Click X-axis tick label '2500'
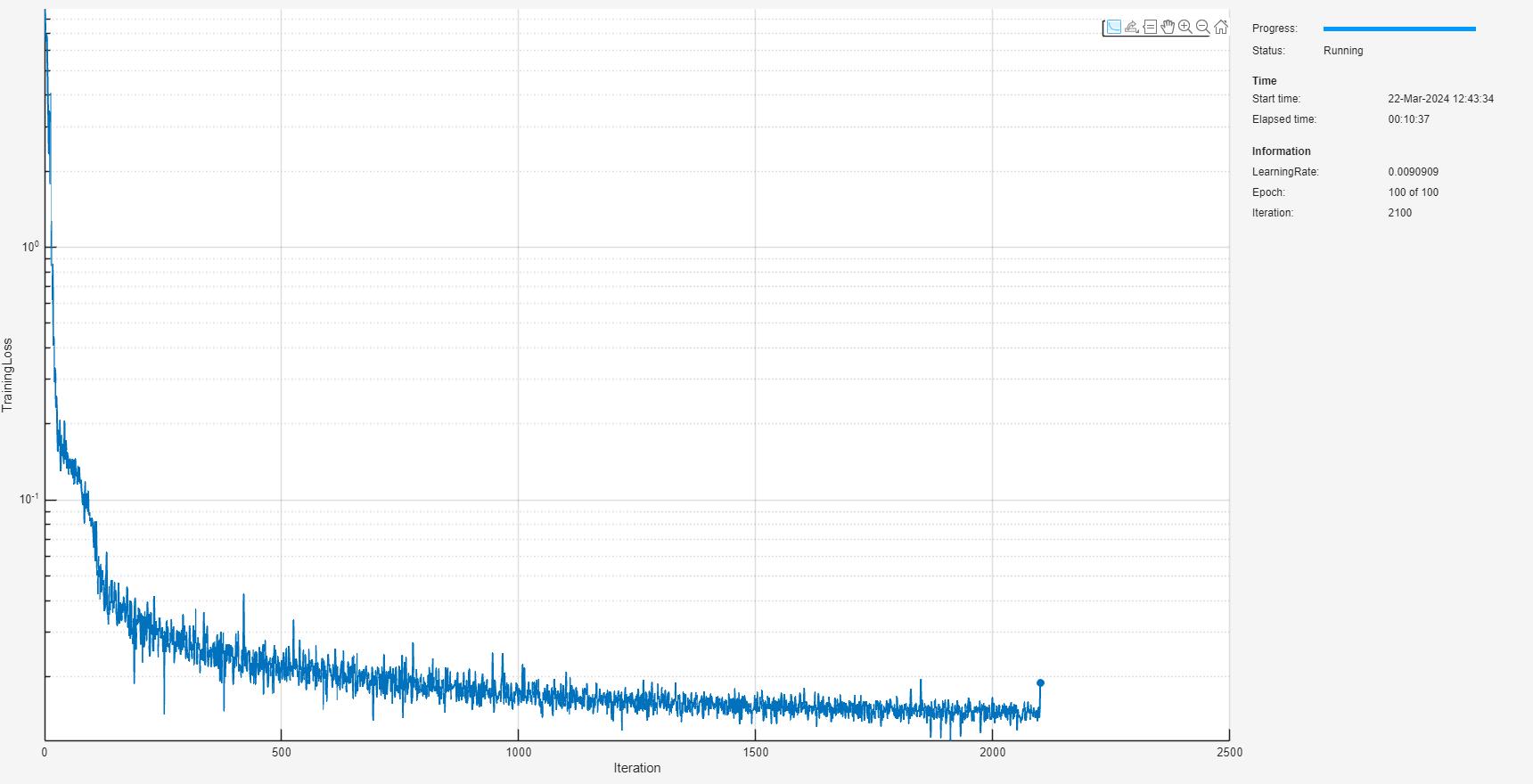The height and width of the screenshot is (784, 1533). 1229,752
